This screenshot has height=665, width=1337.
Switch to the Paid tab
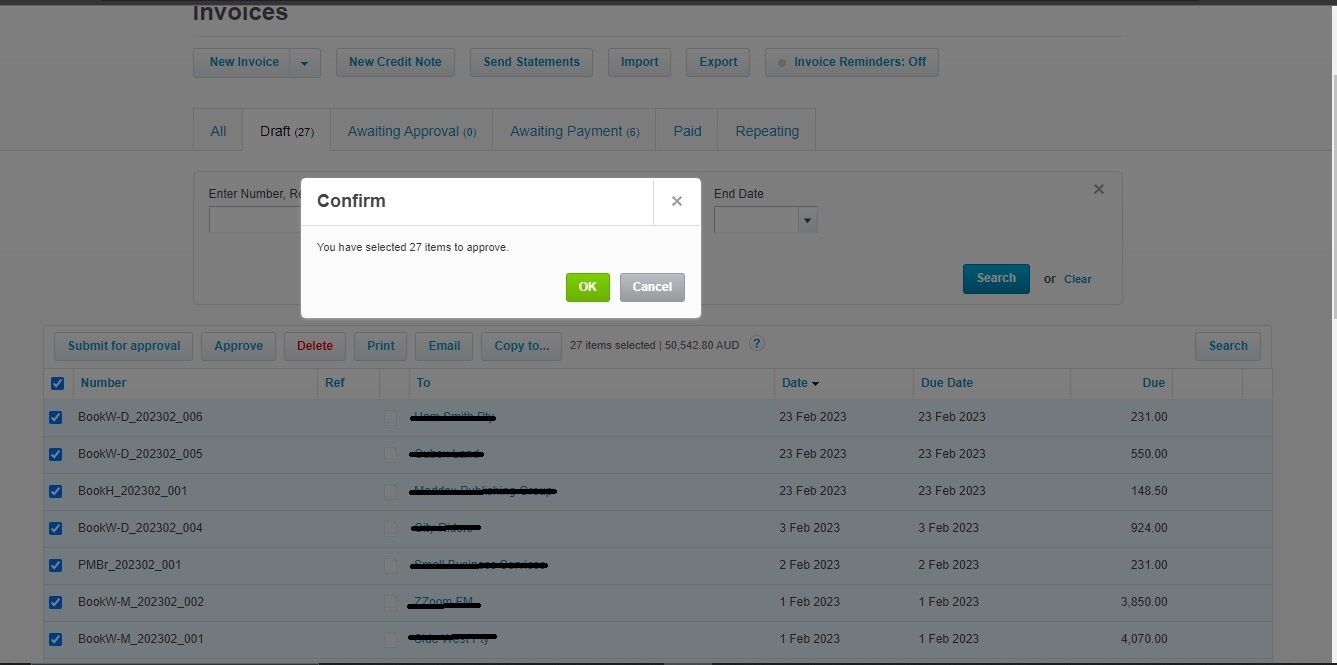coord(687,131)
